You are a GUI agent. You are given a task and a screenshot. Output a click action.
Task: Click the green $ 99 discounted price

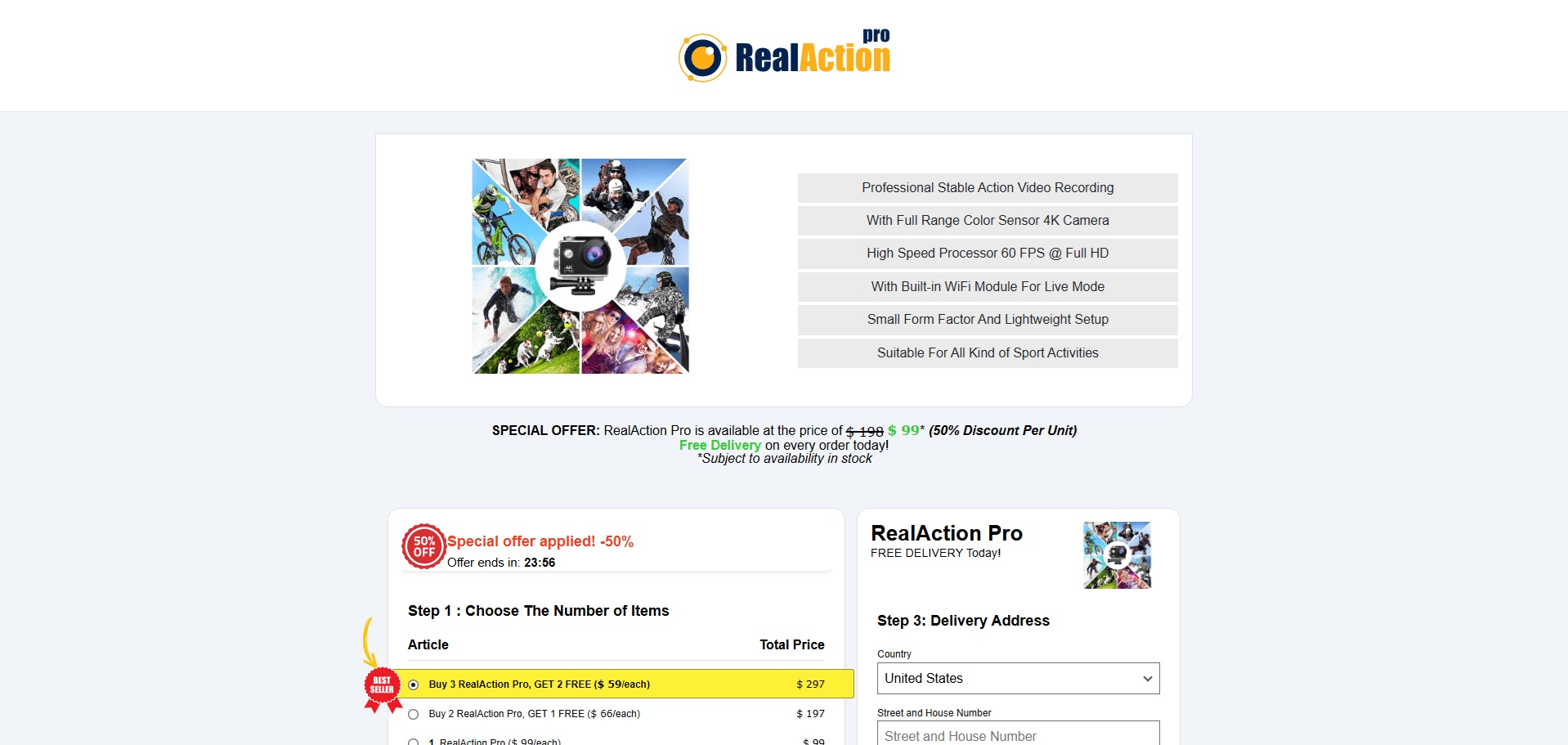[x=903, y=430]
